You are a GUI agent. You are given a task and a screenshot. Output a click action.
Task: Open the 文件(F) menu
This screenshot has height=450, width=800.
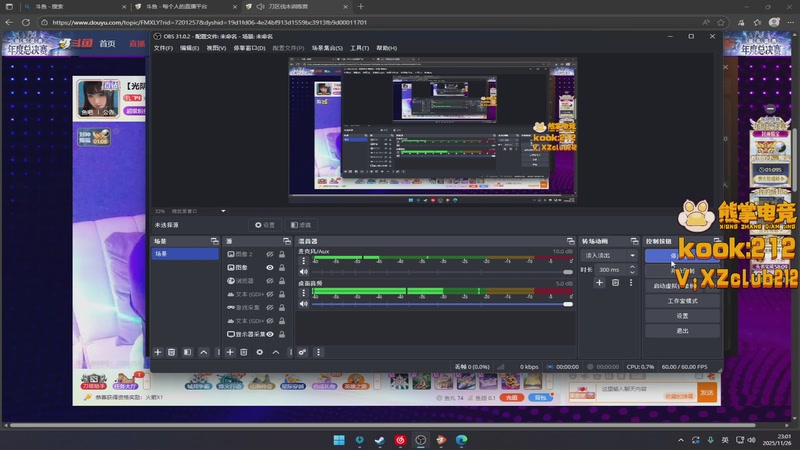[x=162, y=47]
